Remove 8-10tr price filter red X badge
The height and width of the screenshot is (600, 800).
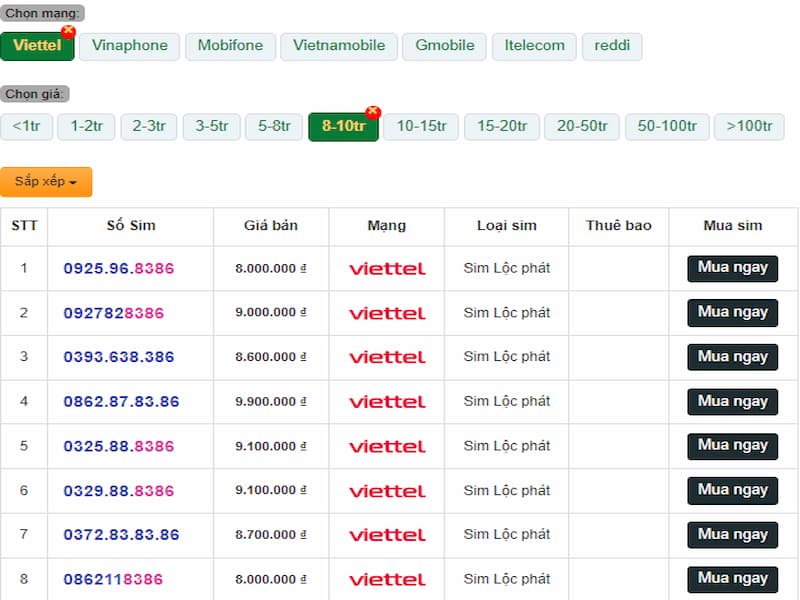tap(373, 112)
